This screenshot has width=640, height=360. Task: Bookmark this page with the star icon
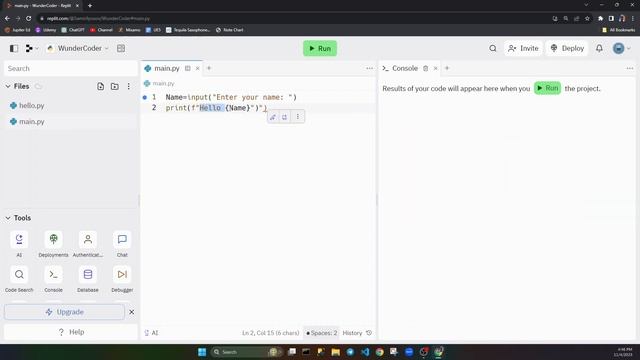(x=587, y=18)
